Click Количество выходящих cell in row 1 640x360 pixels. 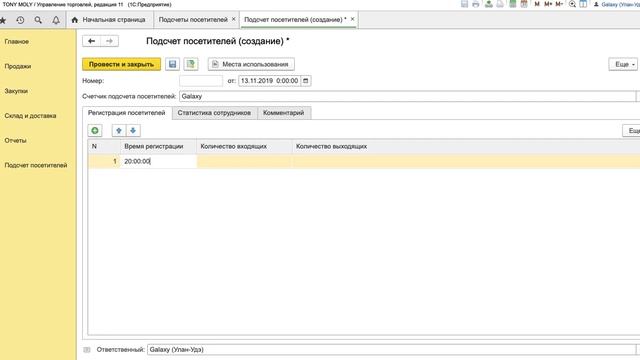point(466,161)
